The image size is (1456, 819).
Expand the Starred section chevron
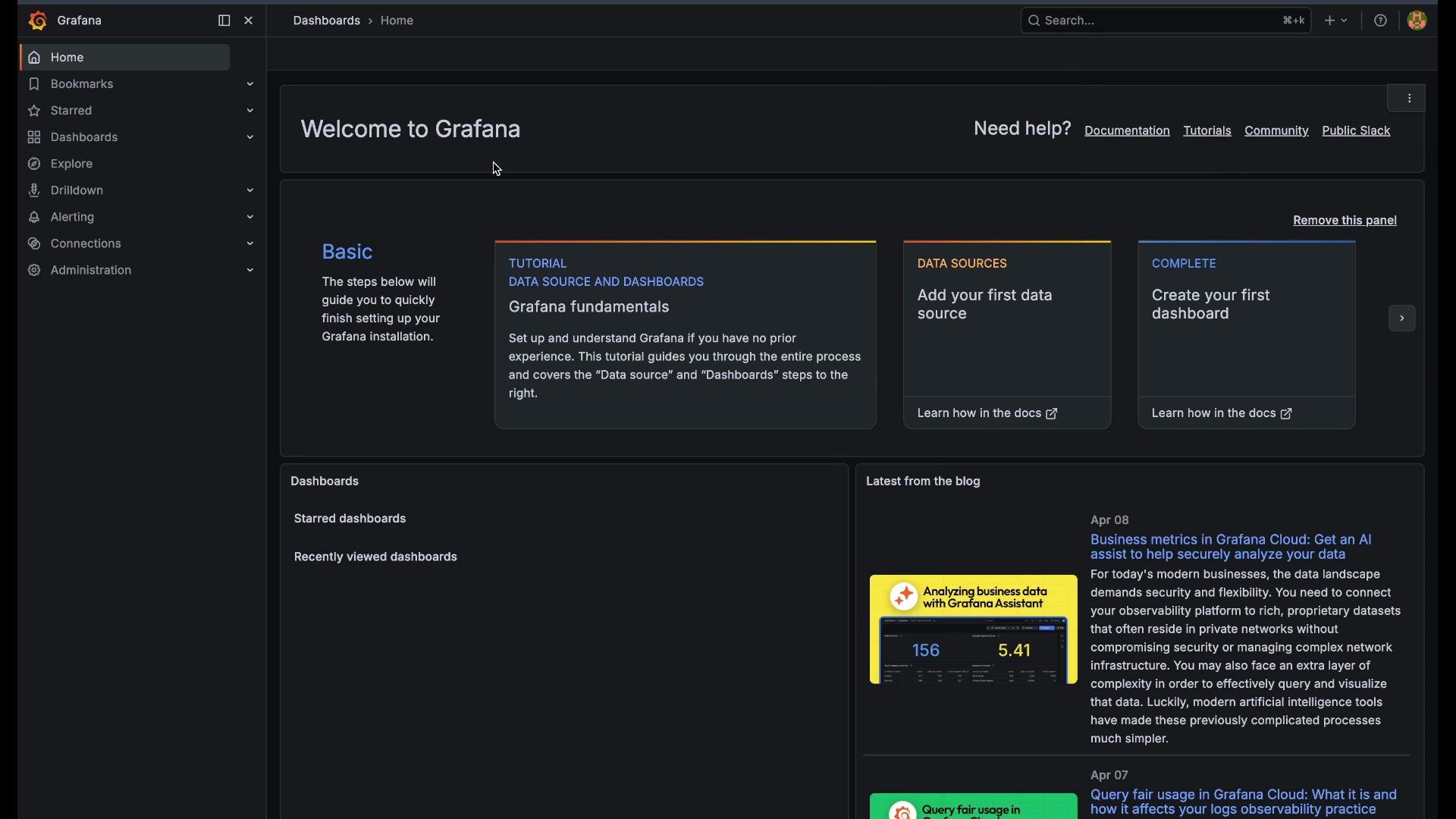[251, 111]
